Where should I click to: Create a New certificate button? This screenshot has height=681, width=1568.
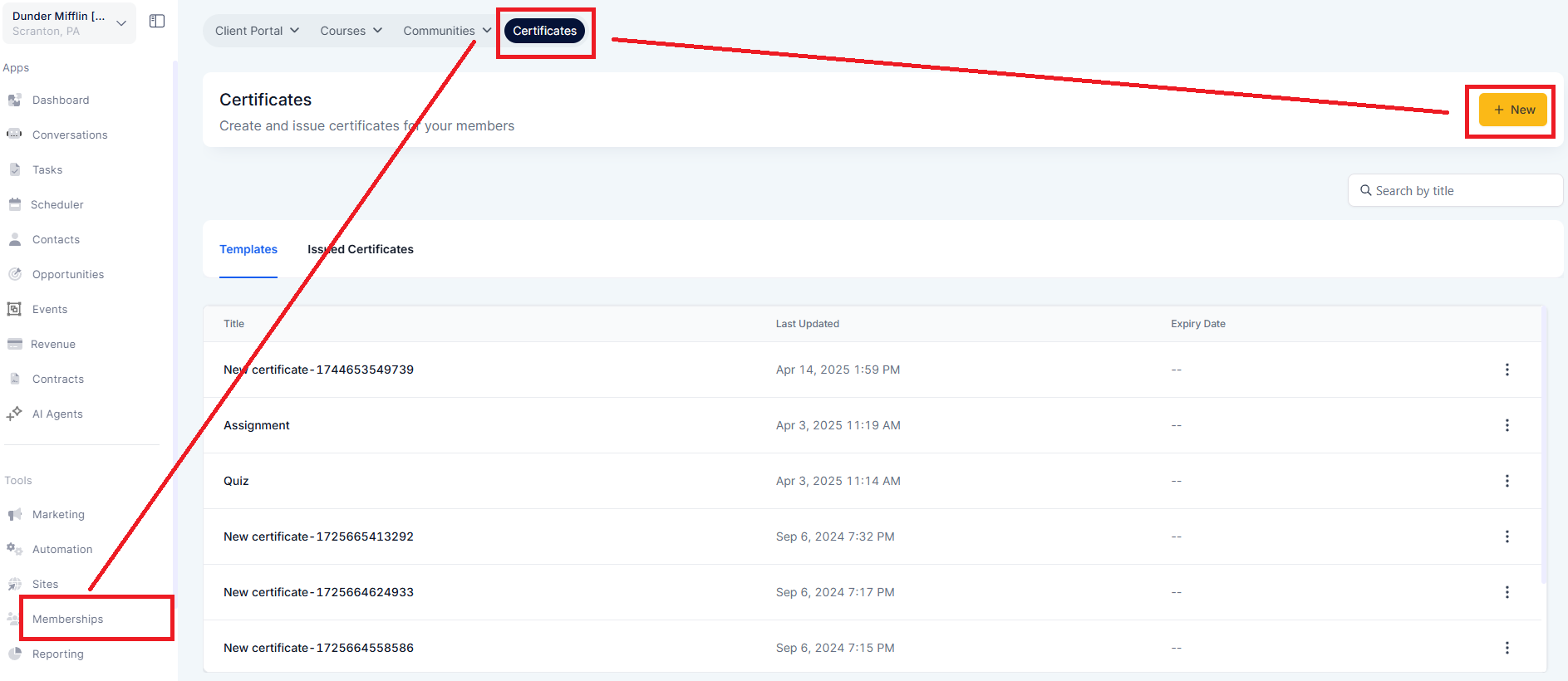click(x=1512, y=110)
